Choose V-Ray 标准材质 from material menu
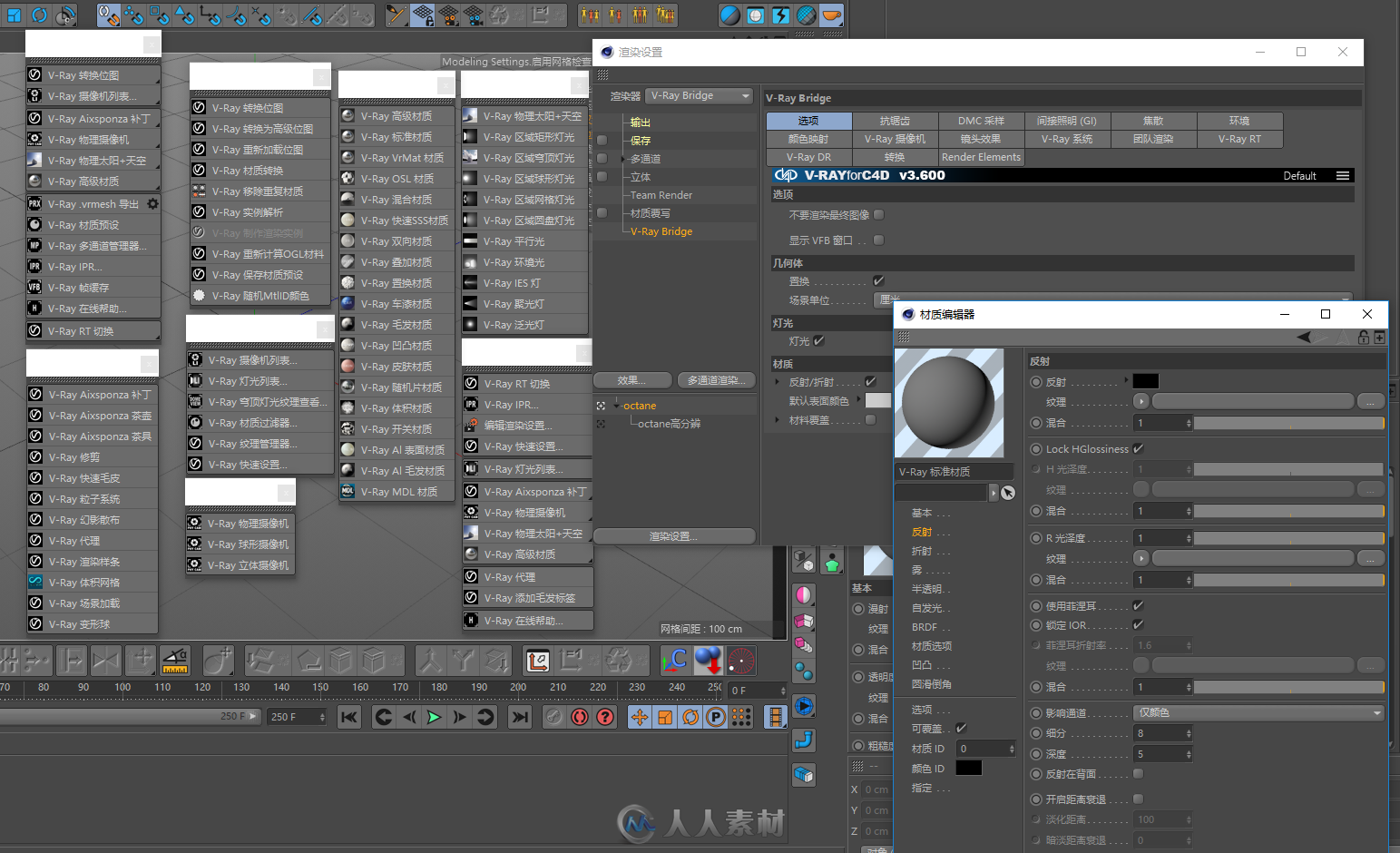The width and height of the screenshot is (1400, 853). tap(397, 137)
